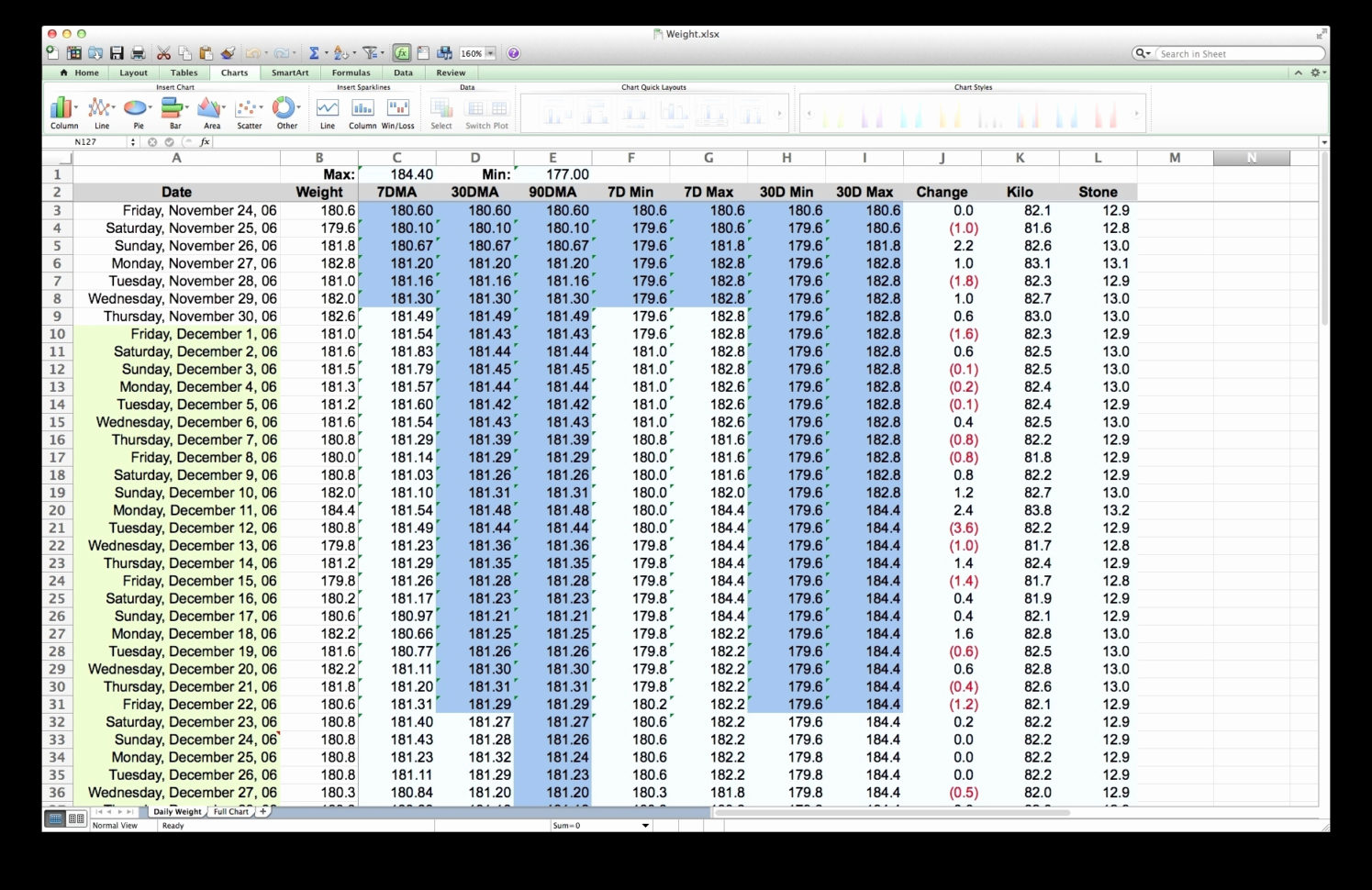Select cell B1 containing Max value

[x=318, y=173]
